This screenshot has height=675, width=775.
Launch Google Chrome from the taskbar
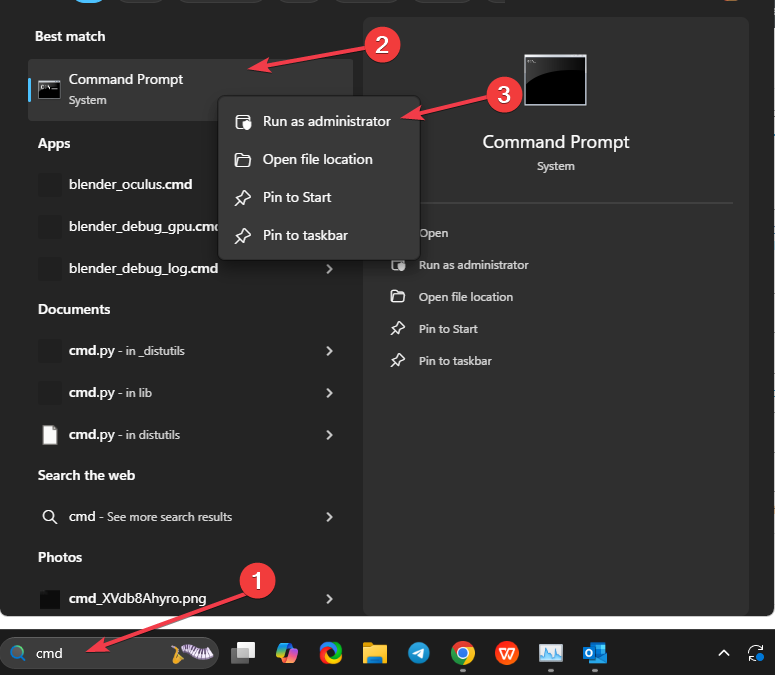click(x=462, y=653)
